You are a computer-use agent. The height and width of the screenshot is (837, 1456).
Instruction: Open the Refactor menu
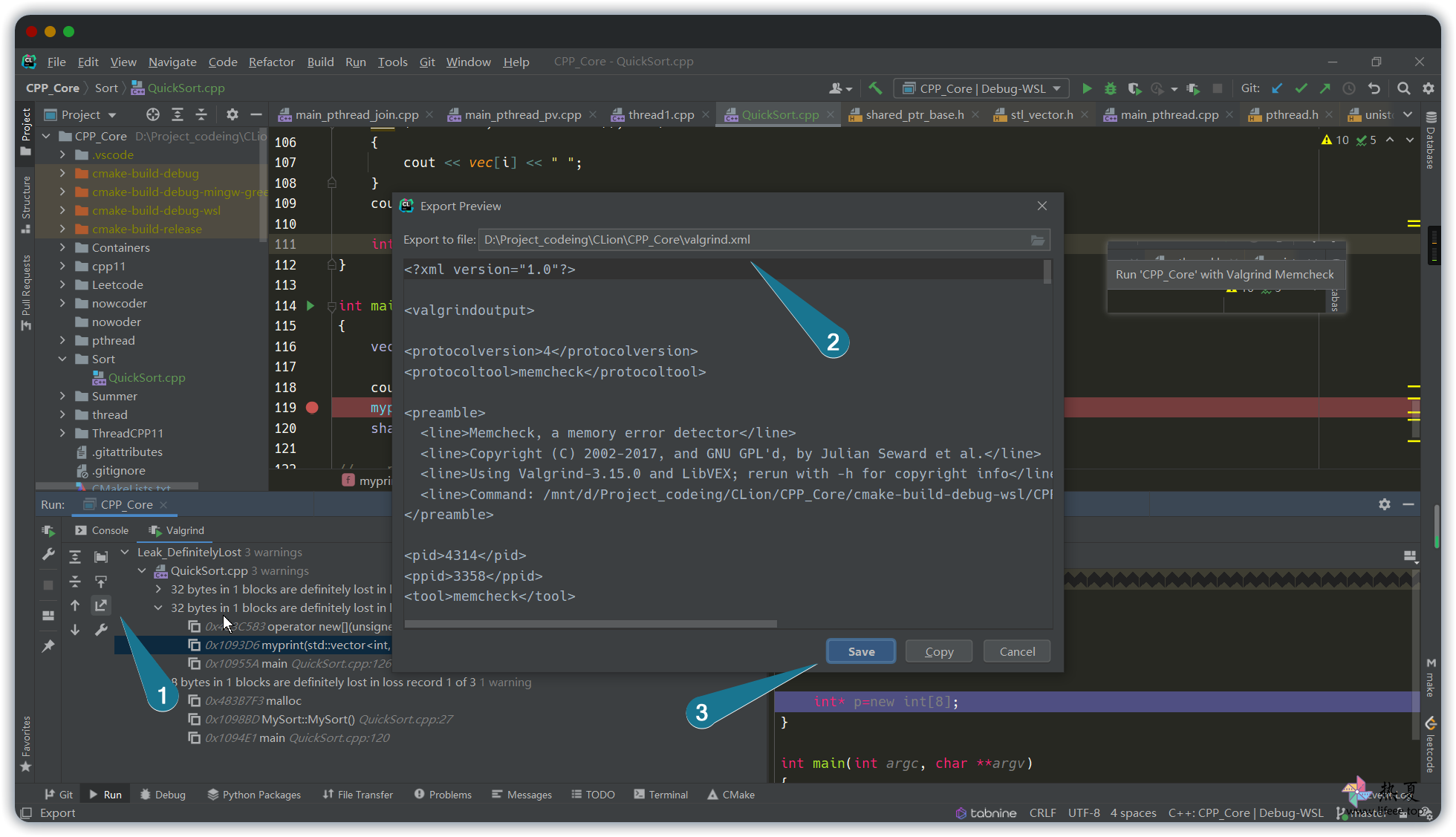coord(271,62)
